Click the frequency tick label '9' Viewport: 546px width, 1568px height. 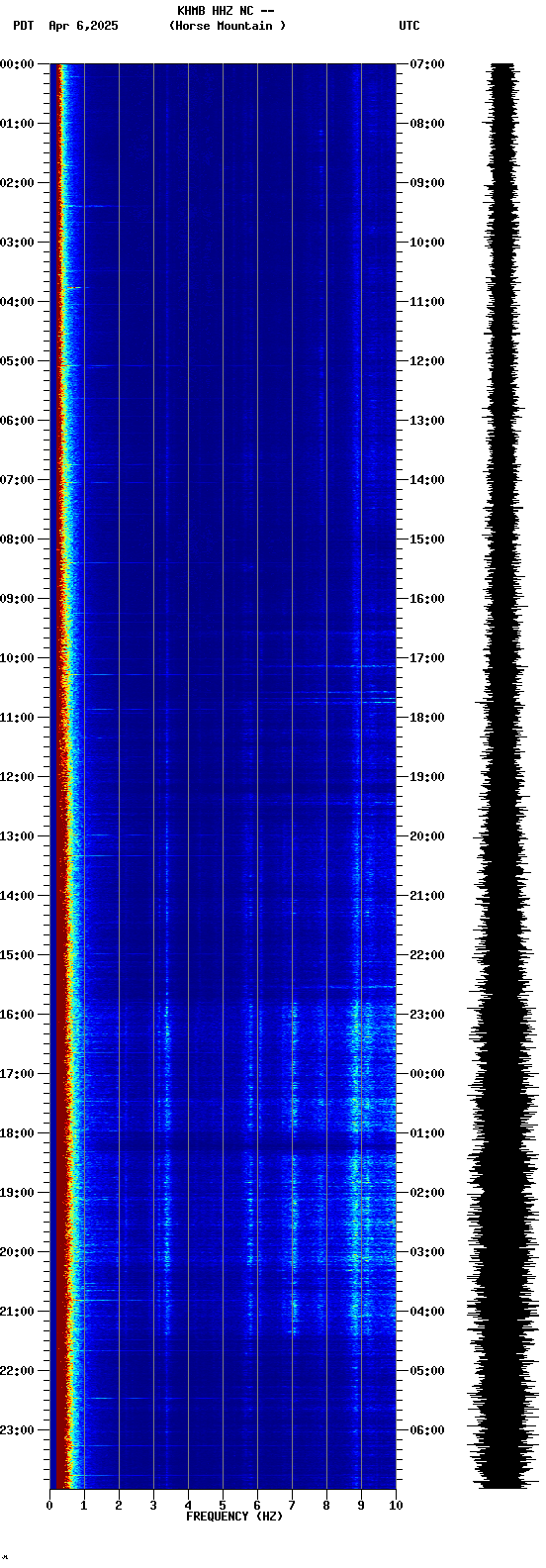click(361, 1506)
